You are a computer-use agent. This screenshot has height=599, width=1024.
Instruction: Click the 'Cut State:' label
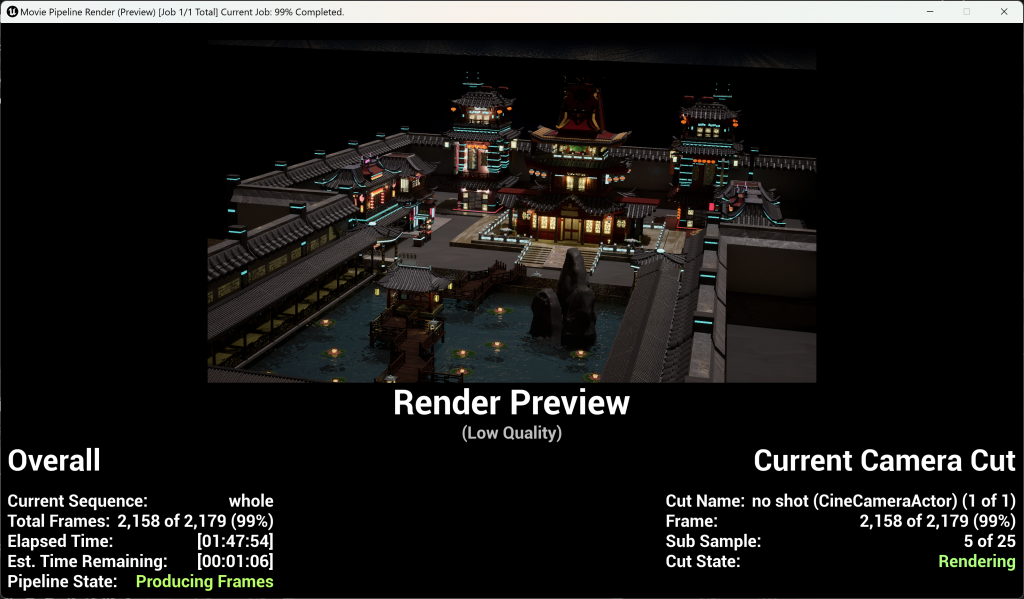tap(703, 562)
